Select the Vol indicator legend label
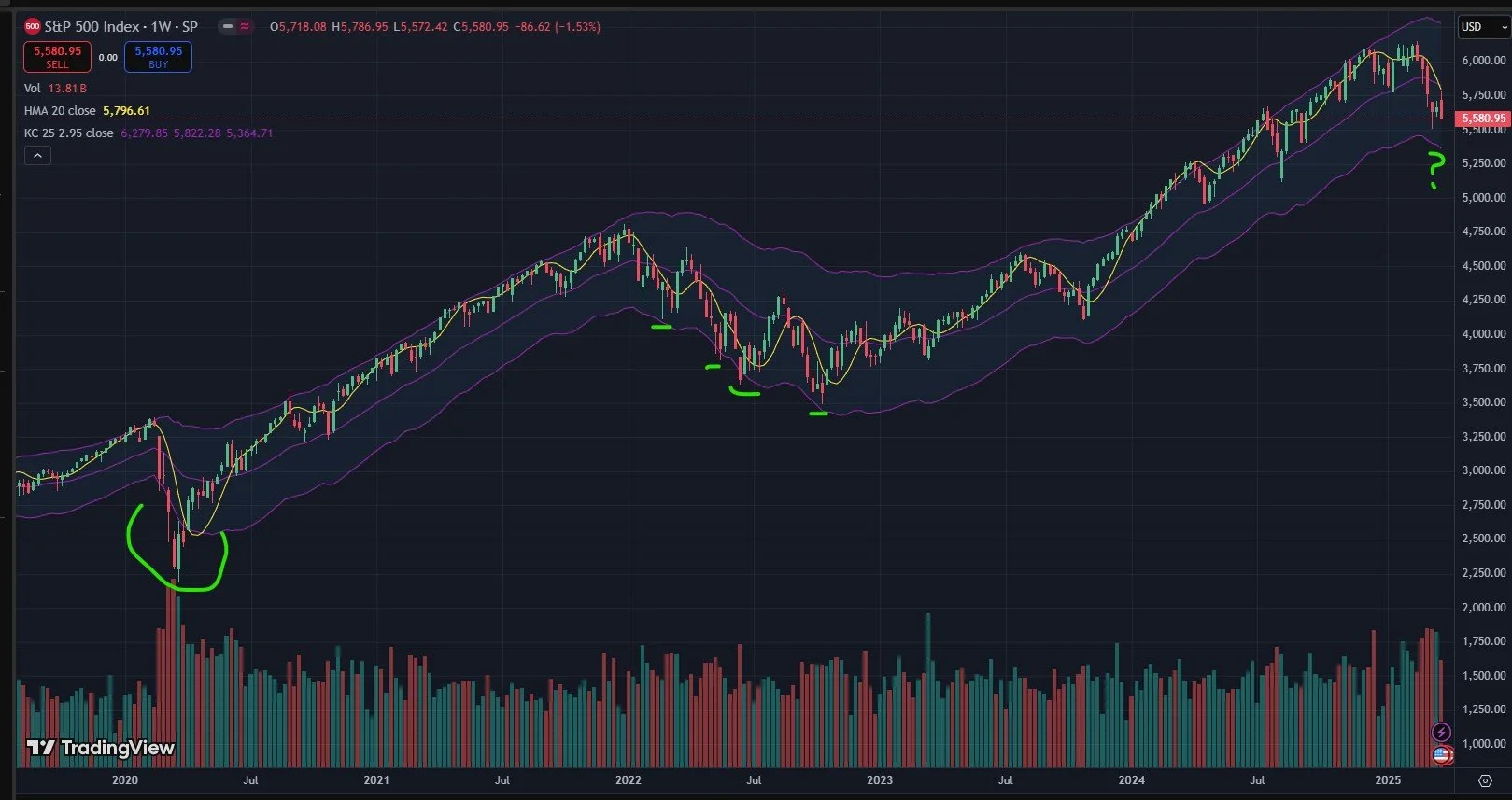The width and height of the screenshot is (1512, 800). point(33,88)
